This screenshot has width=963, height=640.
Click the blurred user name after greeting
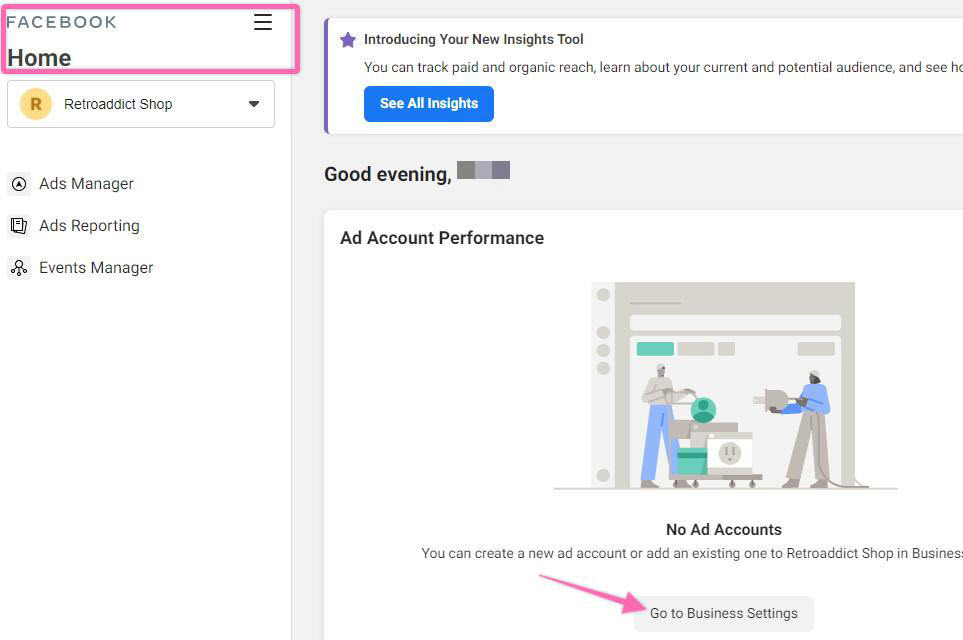pos(483,171)
